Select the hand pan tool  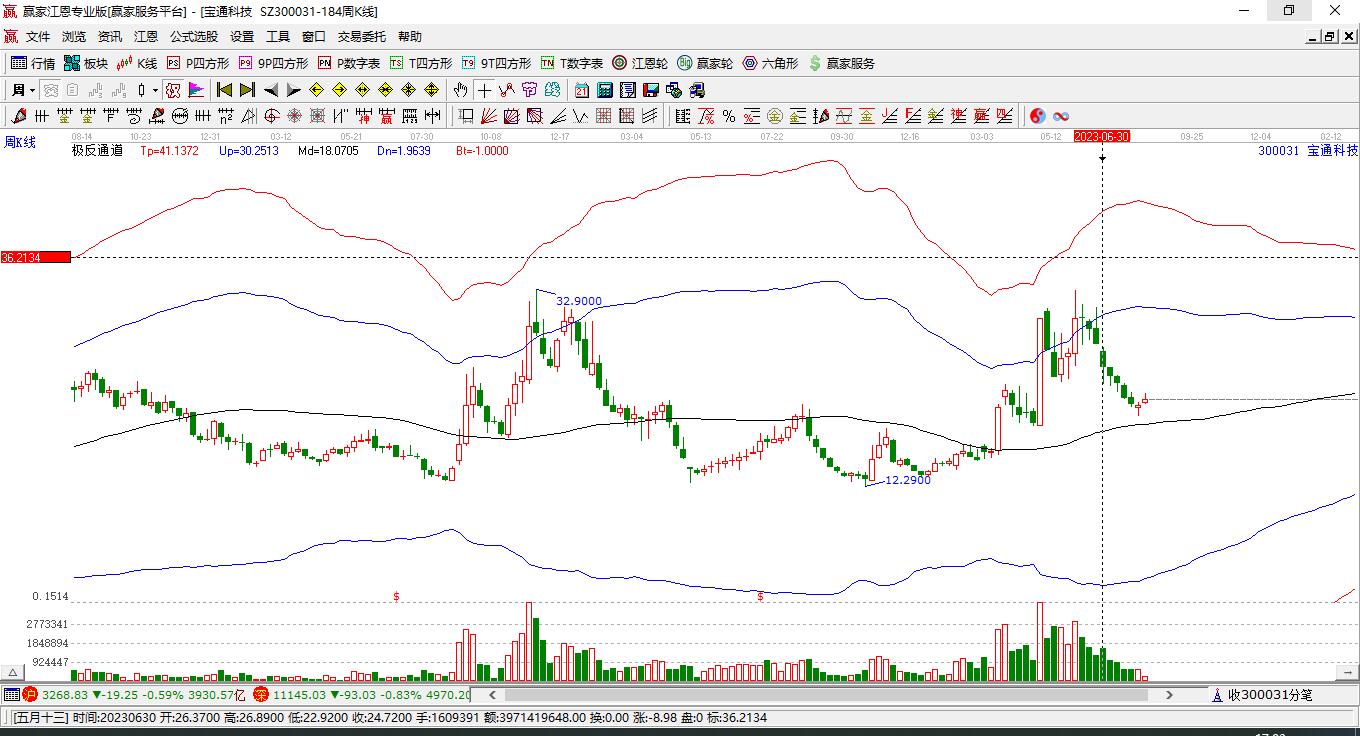pos(460,90)
